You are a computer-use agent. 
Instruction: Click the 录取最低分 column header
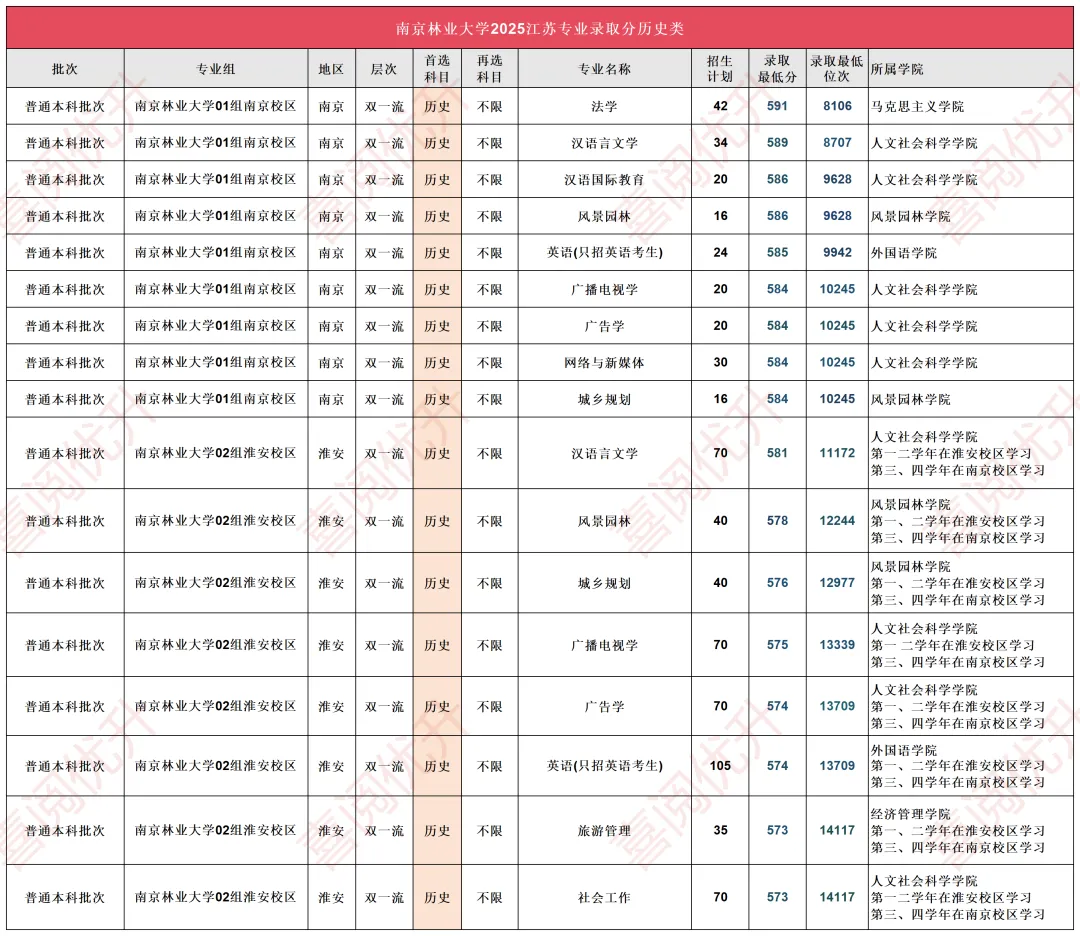[777, 69]
